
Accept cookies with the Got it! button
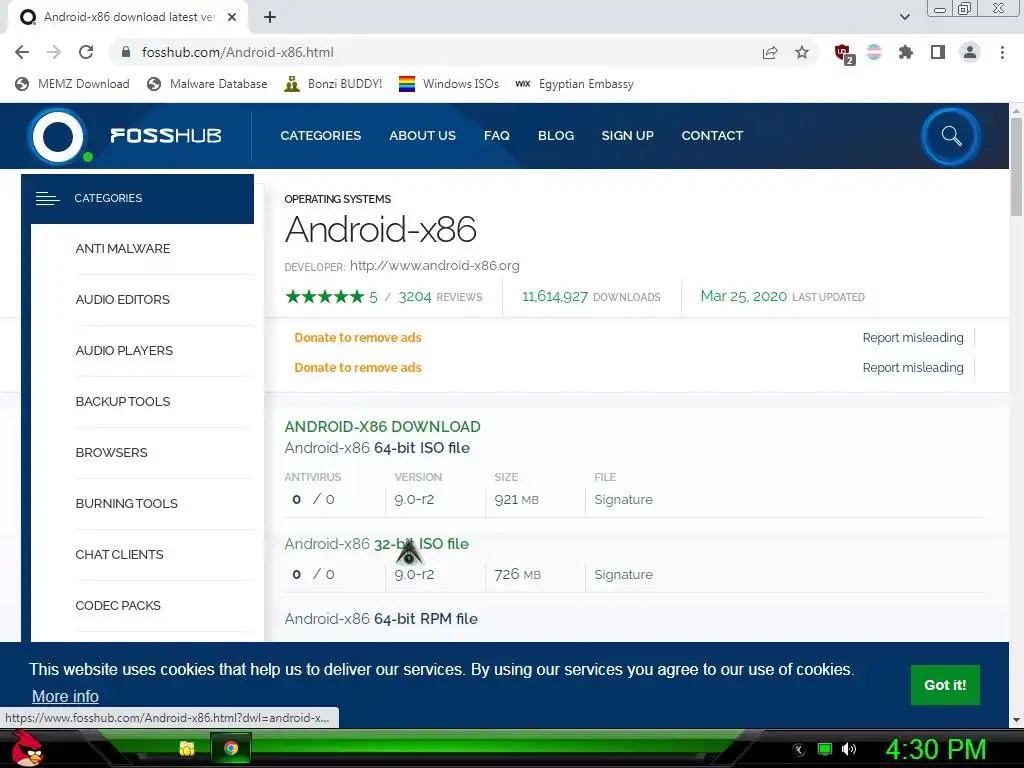point(945,685)
